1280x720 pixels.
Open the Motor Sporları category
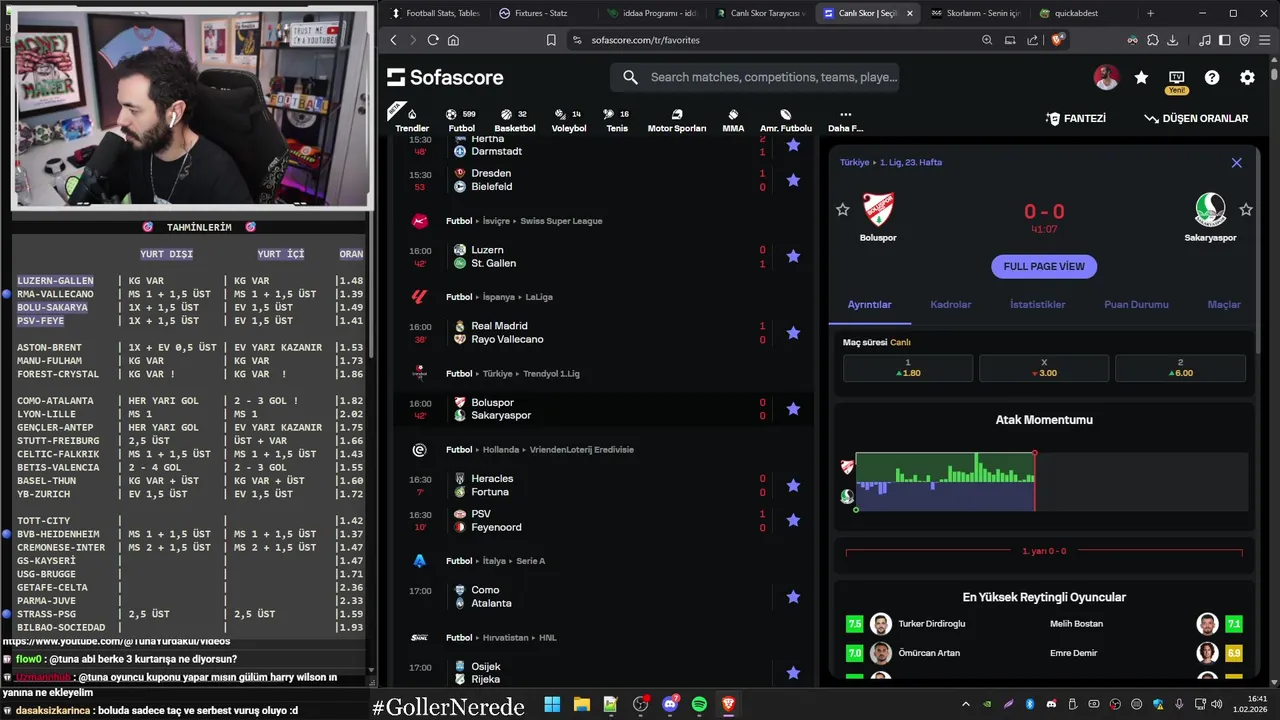pos(677,120)
